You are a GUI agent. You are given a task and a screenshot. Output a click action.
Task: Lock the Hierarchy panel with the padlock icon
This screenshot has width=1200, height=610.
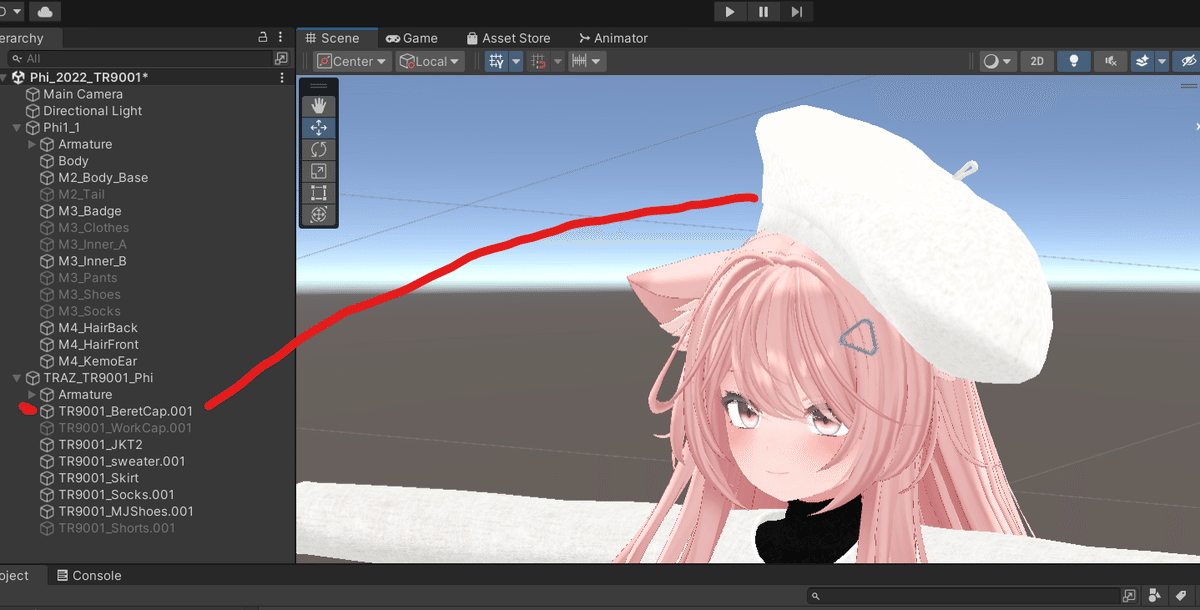point(263,37)
